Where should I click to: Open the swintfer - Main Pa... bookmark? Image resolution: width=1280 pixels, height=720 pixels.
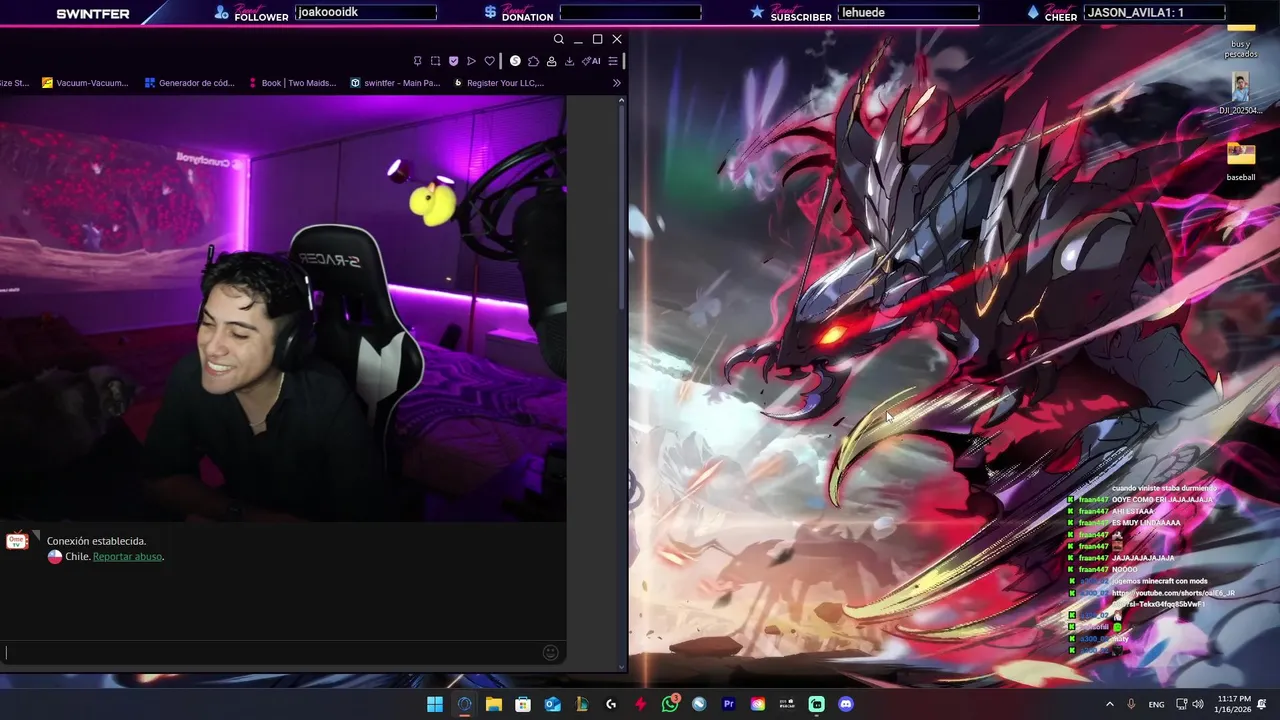395,83
